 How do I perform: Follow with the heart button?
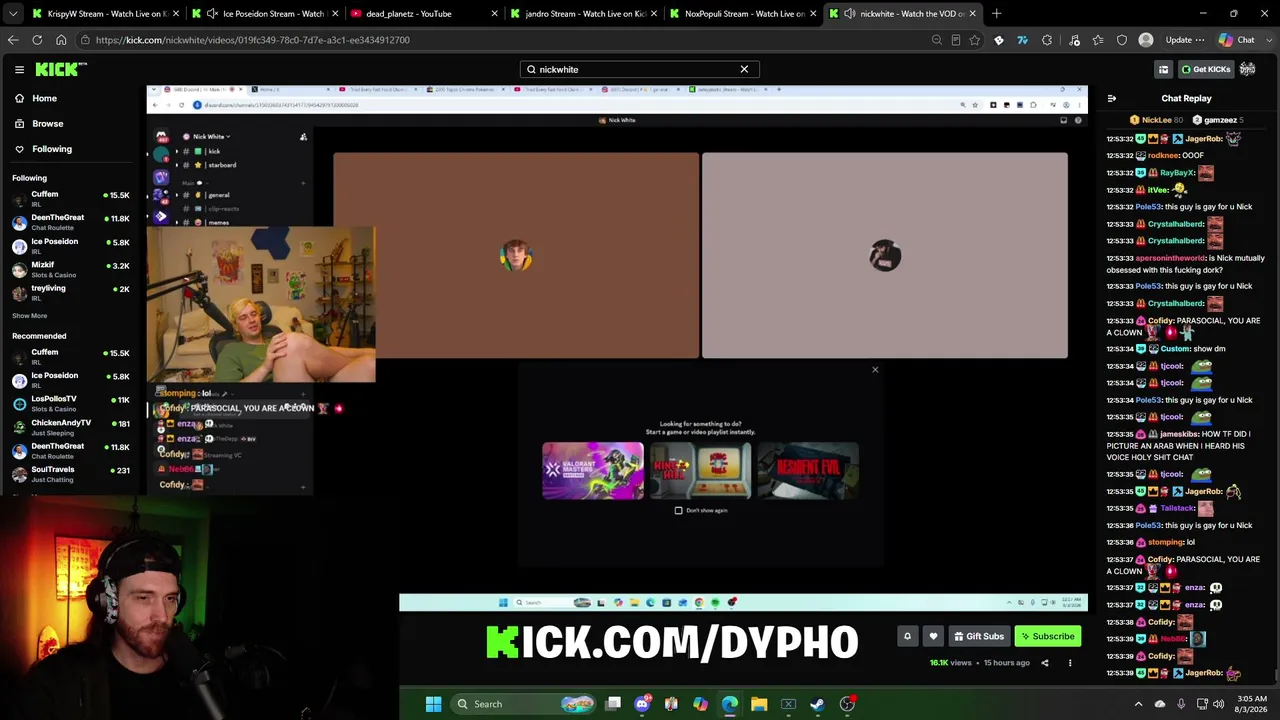[x=933, y=636]
